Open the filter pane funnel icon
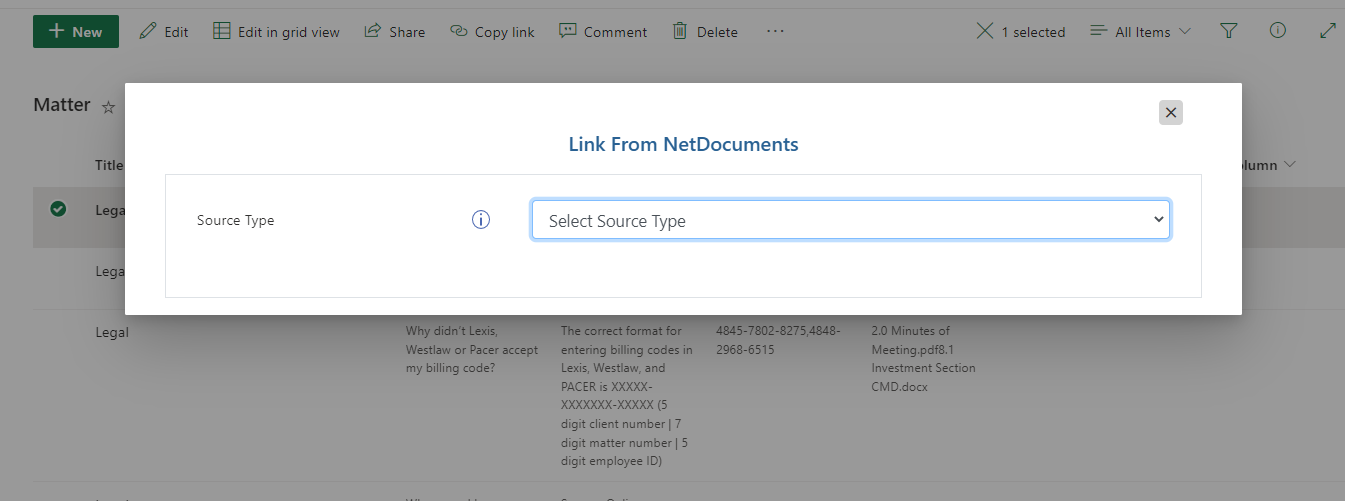This screenshot has width=1345, height=501. click(x=1230, y=32)
